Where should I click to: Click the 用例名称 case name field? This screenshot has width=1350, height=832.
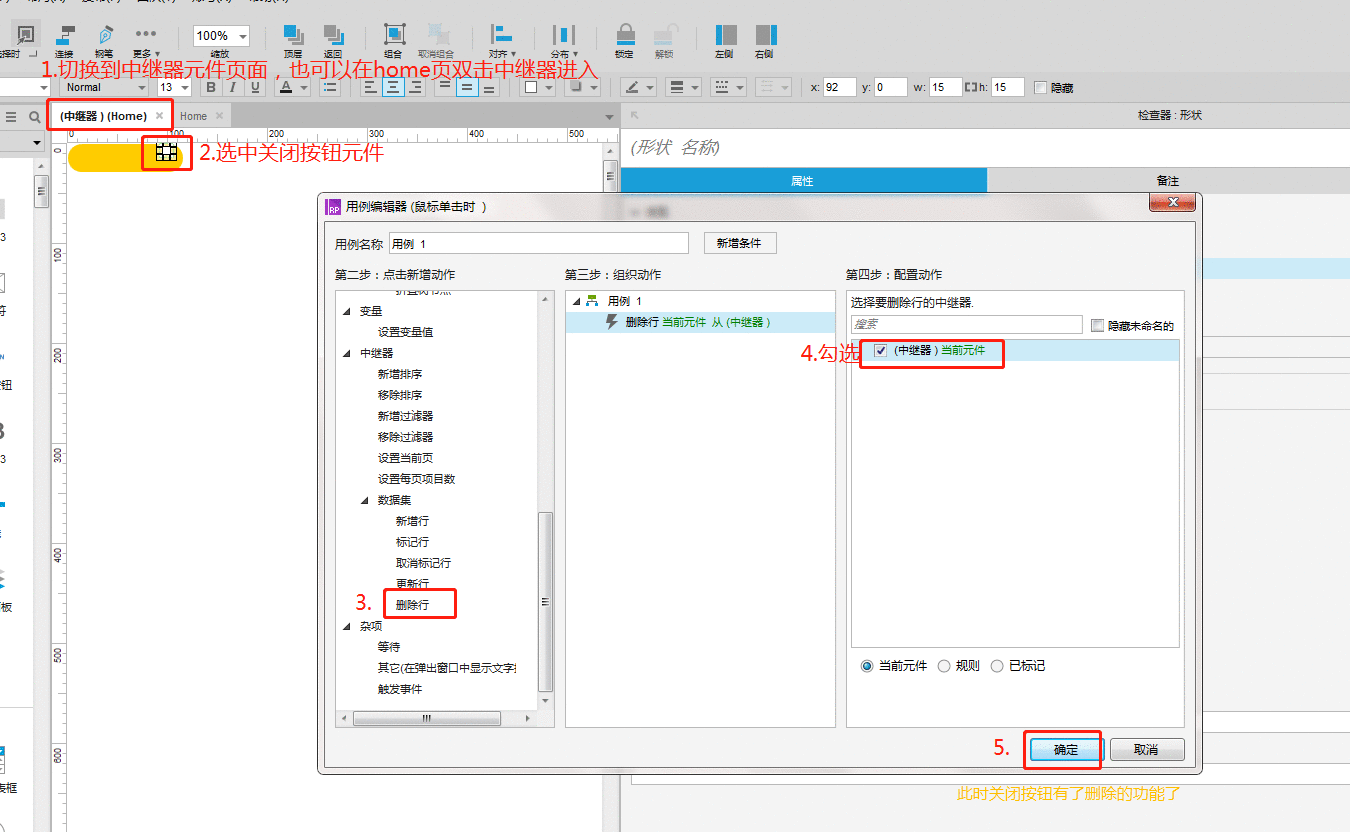point(538,243)
